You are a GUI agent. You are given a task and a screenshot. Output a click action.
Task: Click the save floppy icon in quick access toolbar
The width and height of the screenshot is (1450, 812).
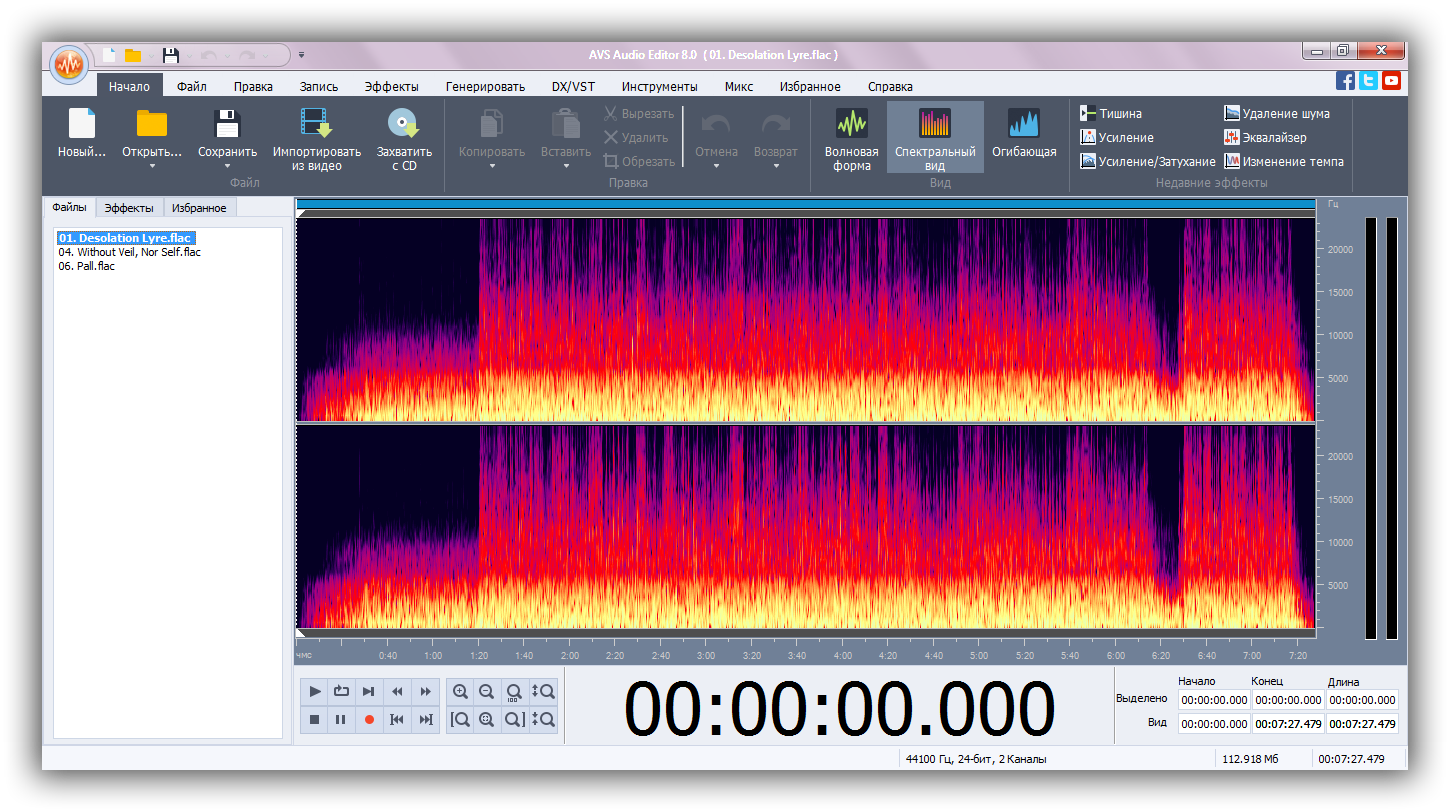[171, 55]
